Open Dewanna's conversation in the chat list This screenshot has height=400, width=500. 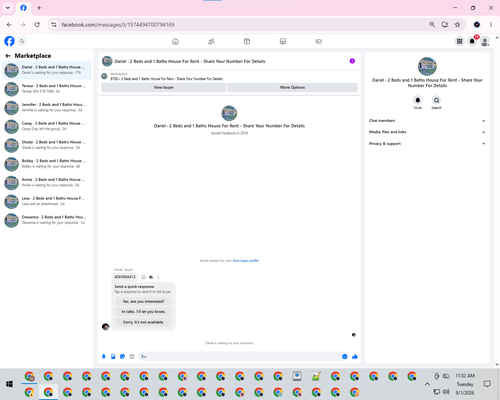(47, 220)
